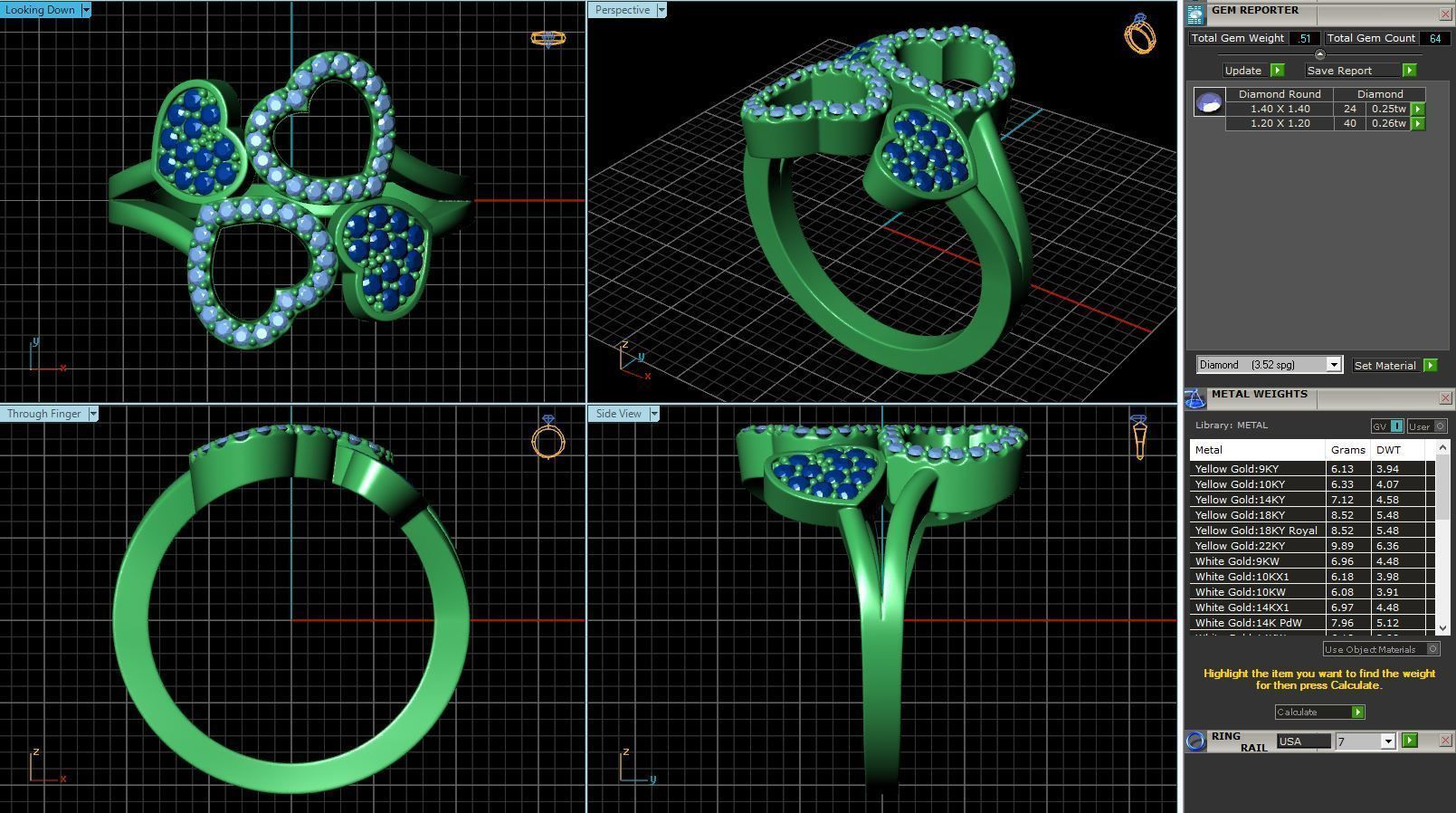Click the Through Finger viewport label
This screenshot has width=1456, height=813.
[x=44, y=414]
